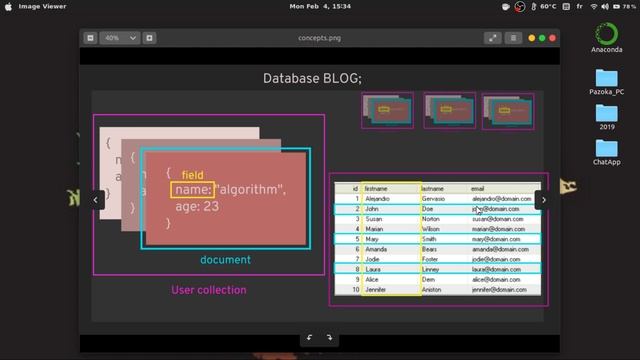
Task: Click Amanda in the firstname column
Action: click(x=376, y=249)
